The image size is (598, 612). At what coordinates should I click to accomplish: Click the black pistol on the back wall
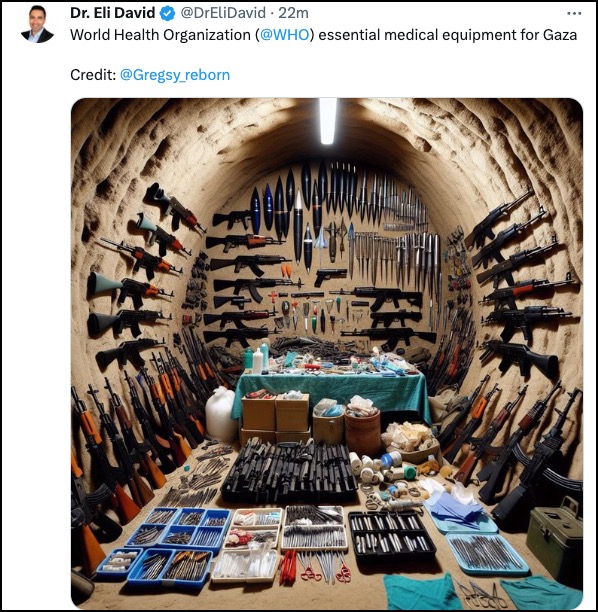click(330, 276)
